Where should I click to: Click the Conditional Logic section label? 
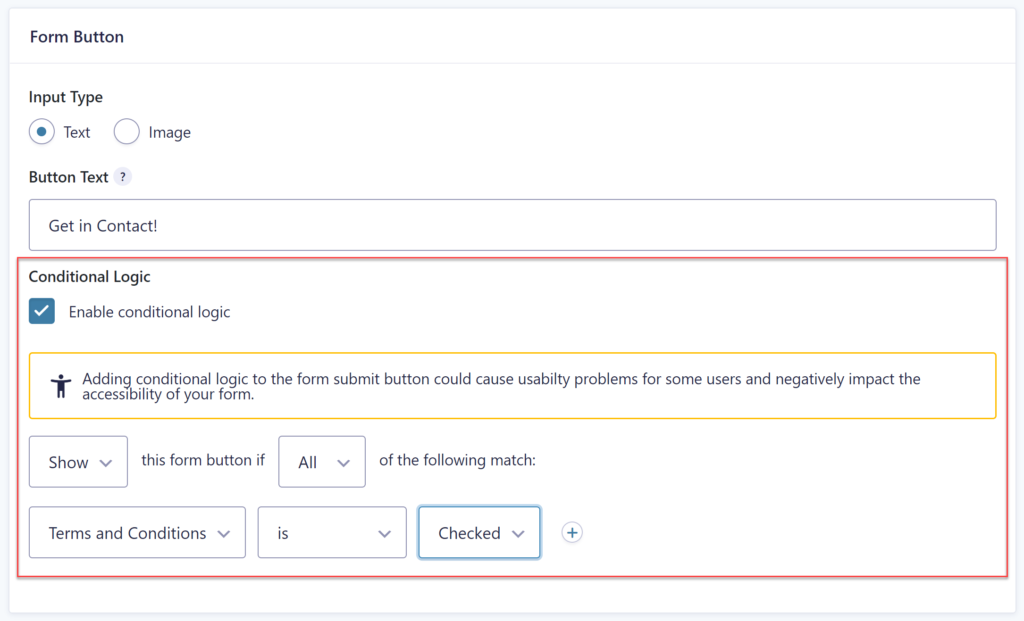(90, 276)
